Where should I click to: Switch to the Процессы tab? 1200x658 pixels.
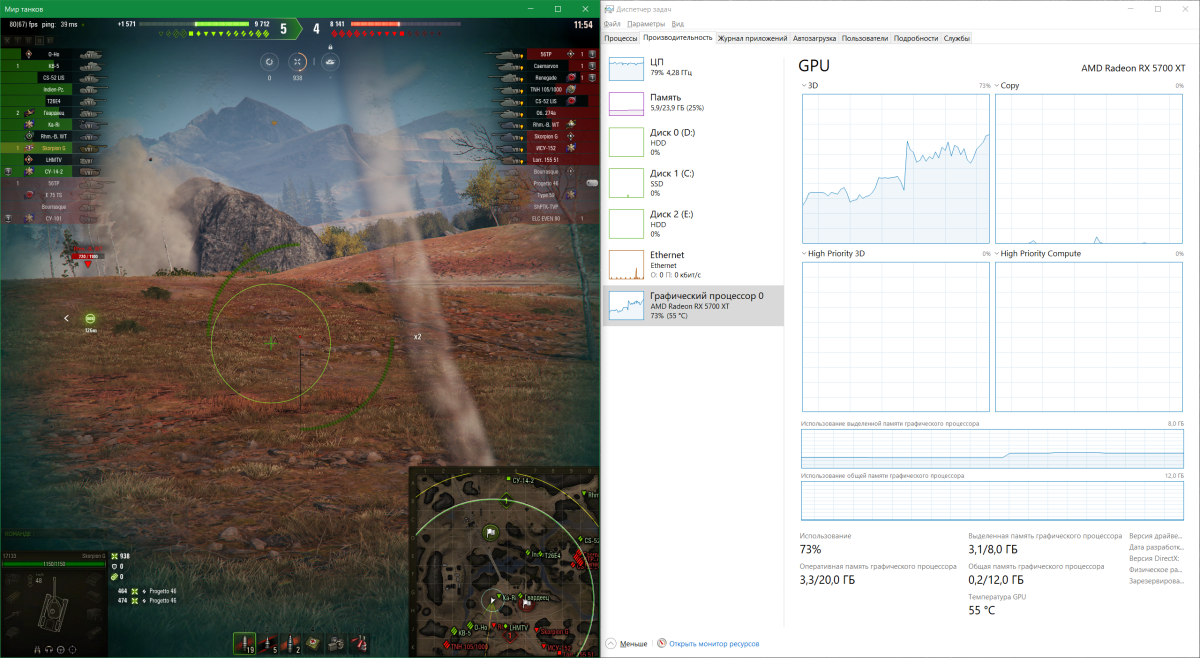point(621,38)
